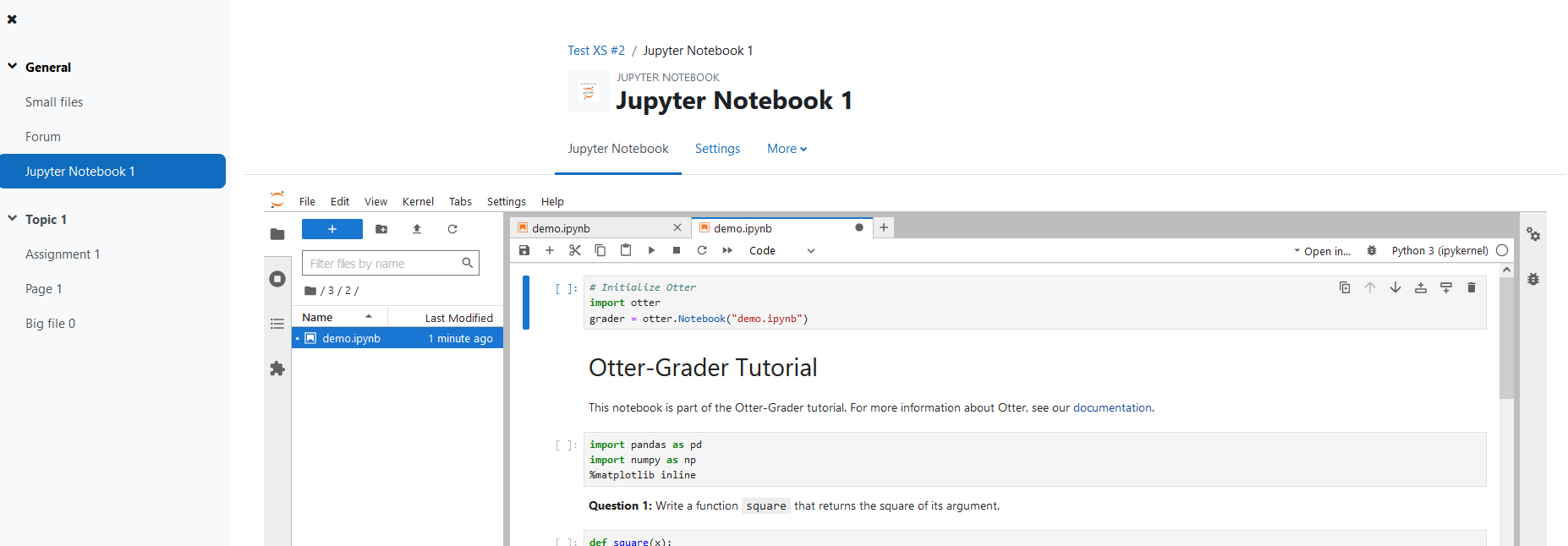This screenshot has width=1568, height=546.
Task: Expand the More dropdown menu
Action: tap(787, 149)
